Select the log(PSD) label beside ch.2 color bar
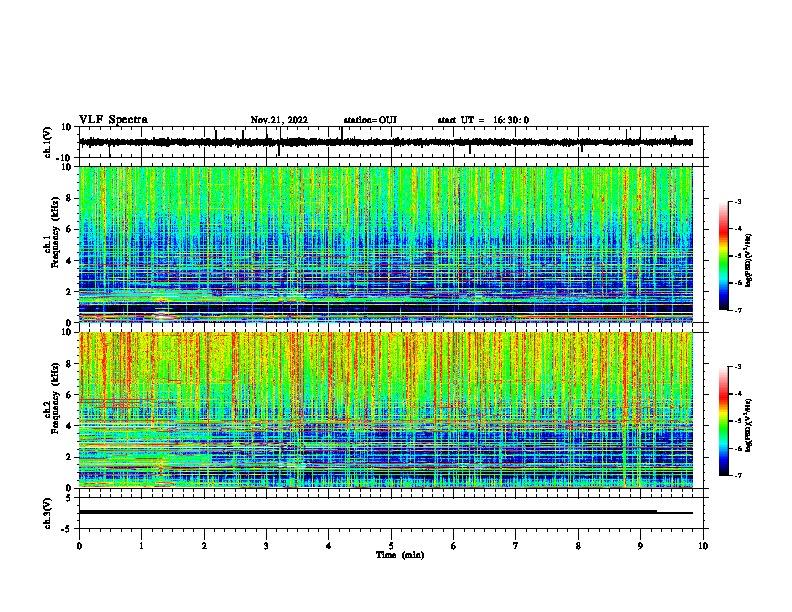This screenshot has width=792, height=612. [x=748, y=426]
